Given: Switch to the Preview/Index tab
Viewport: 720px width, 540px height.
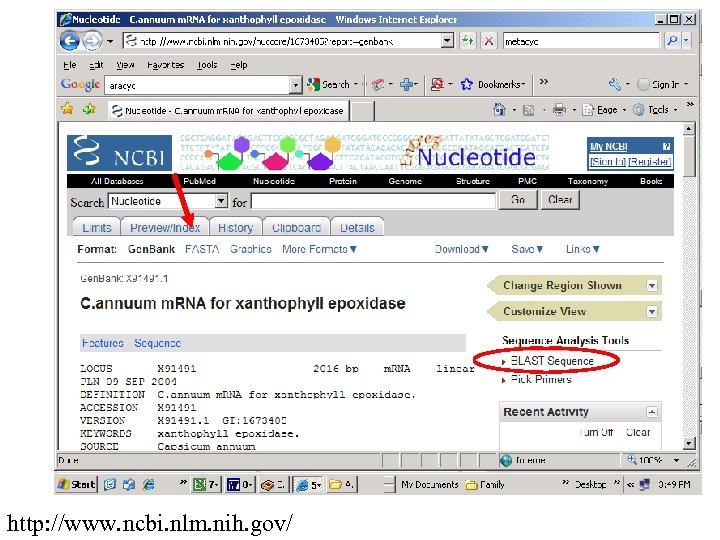Looking at the screenshot, I should click(x=165, y=227).
